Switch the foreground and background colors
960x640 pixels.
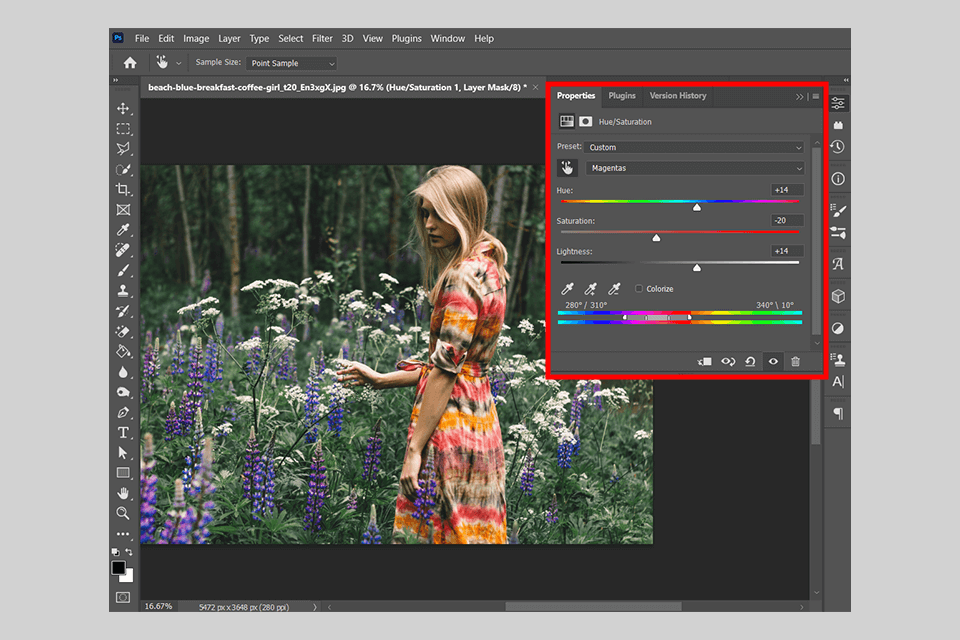coord(129,552)
